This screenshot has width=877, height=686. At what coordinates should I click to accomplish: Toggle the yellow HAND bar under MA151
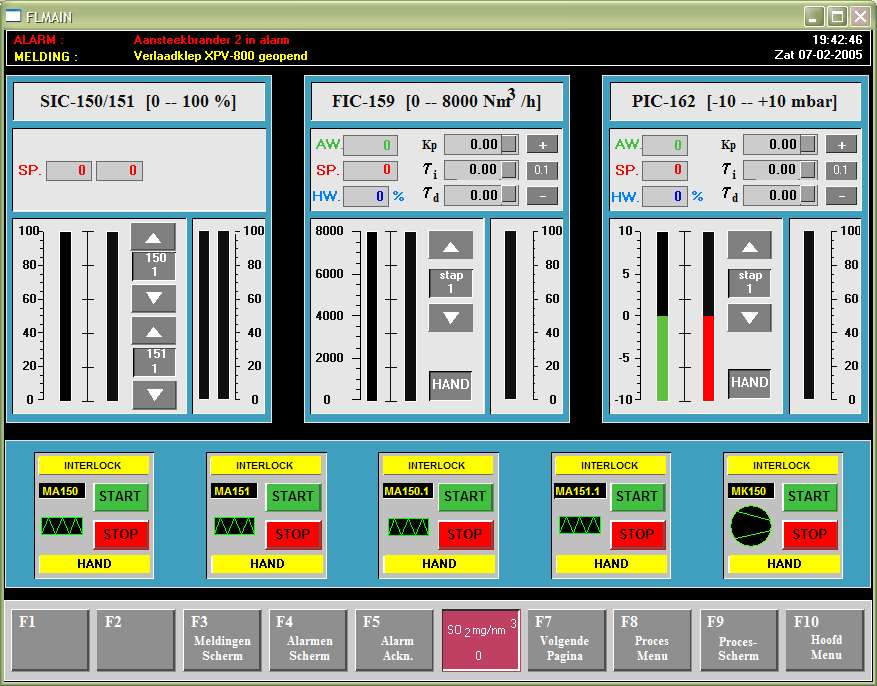[x=267, y=564]
